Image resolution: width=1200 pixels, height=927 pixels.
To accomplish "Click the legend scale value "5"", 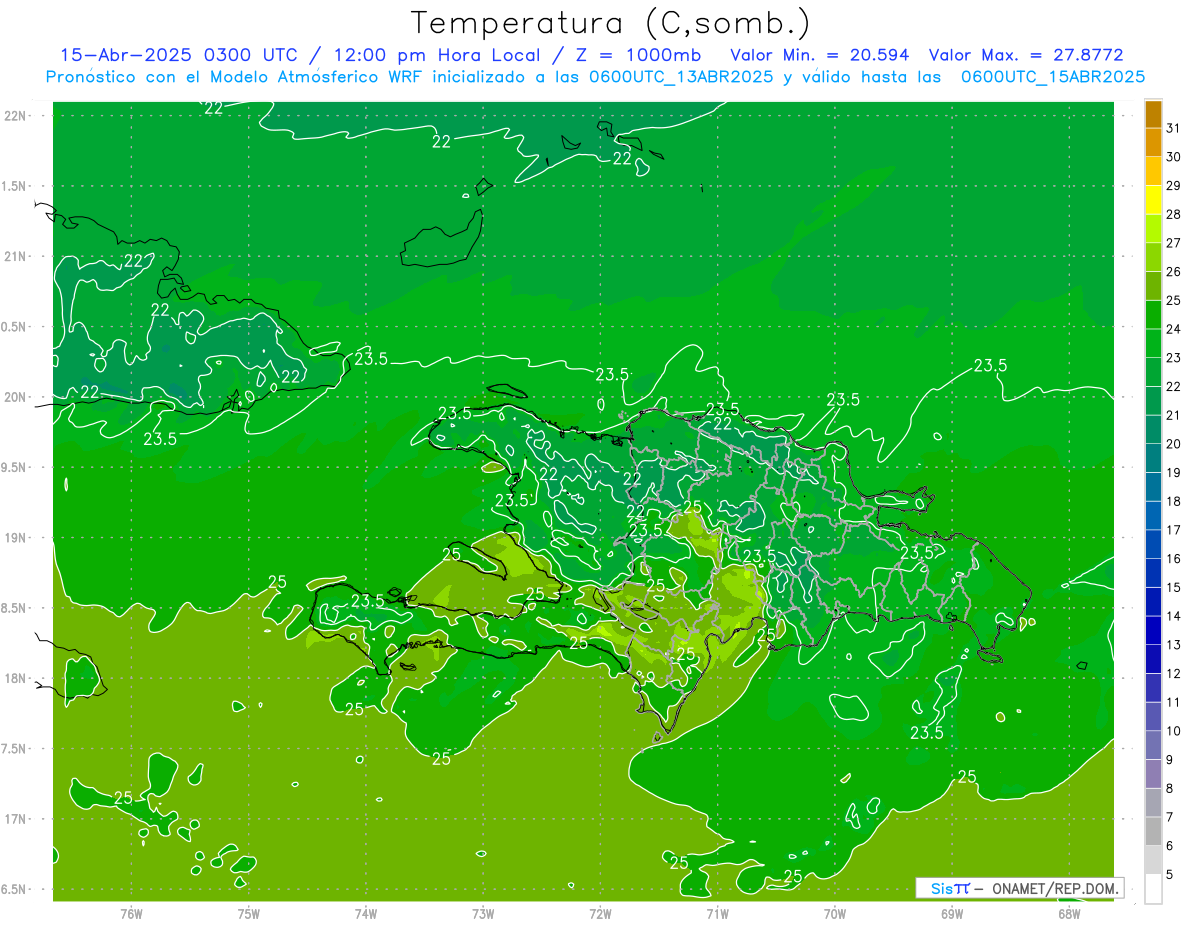I will 1170,875.
